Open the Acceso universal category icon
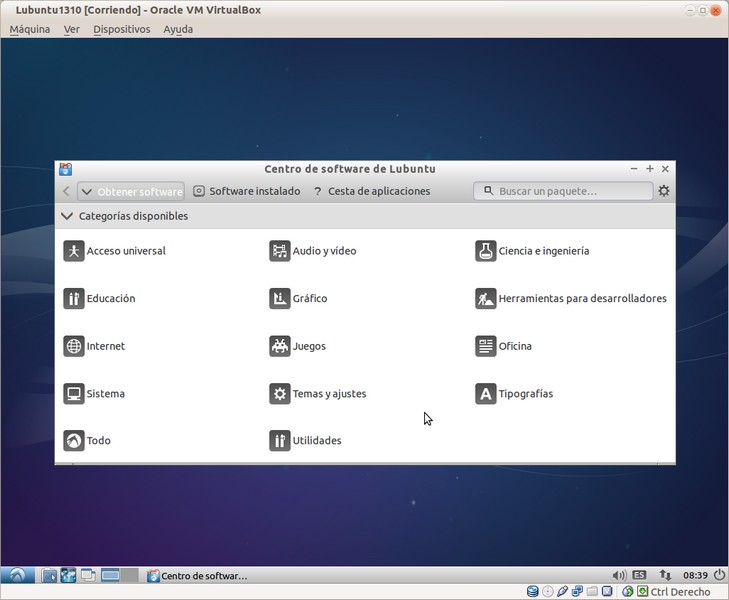 (x=73, y=251)
